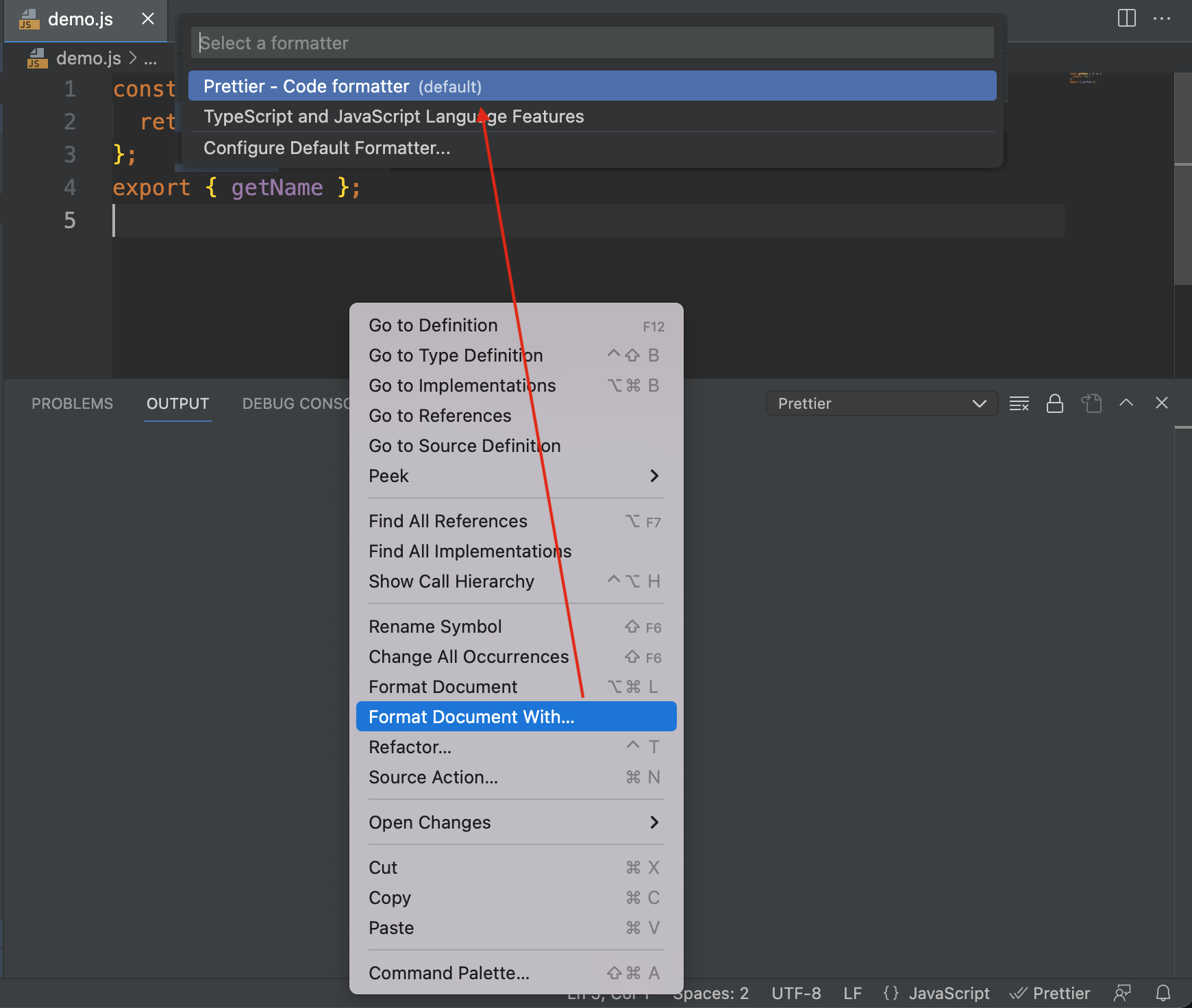Open notifications bell icon
The width and height of the screenshot is (1192, 1008).
1163,994
